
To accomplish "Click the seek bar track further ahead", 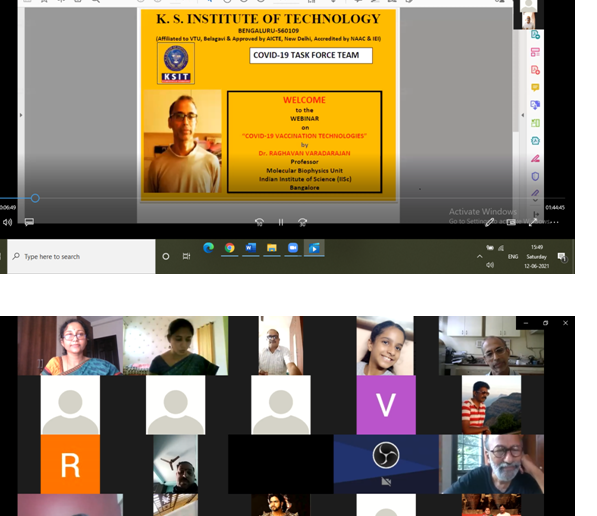I will click(301, 198).
